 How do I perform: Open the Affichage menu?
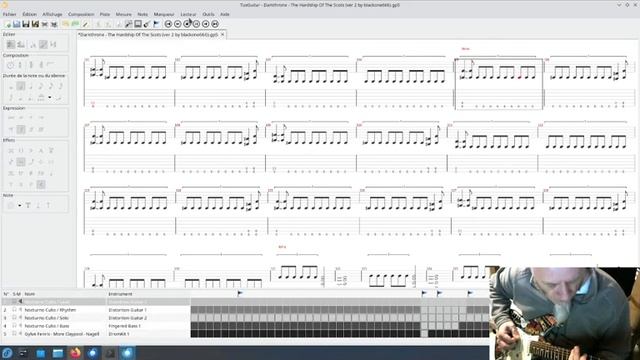pyautogui.click(x=52, y=14)
